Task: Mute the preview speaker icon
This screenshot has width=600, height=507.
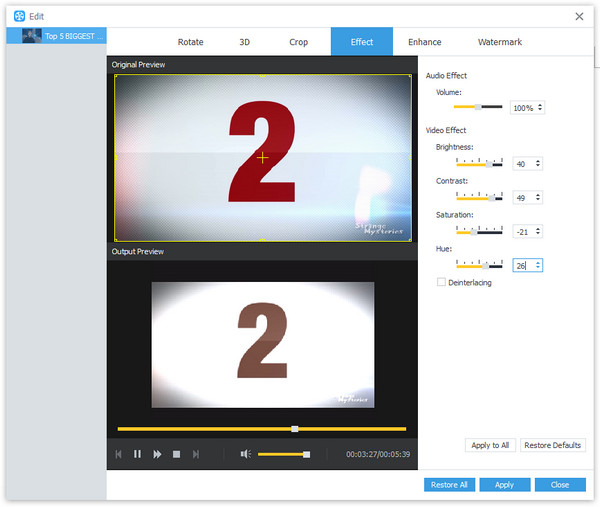Action: point(245,454)
